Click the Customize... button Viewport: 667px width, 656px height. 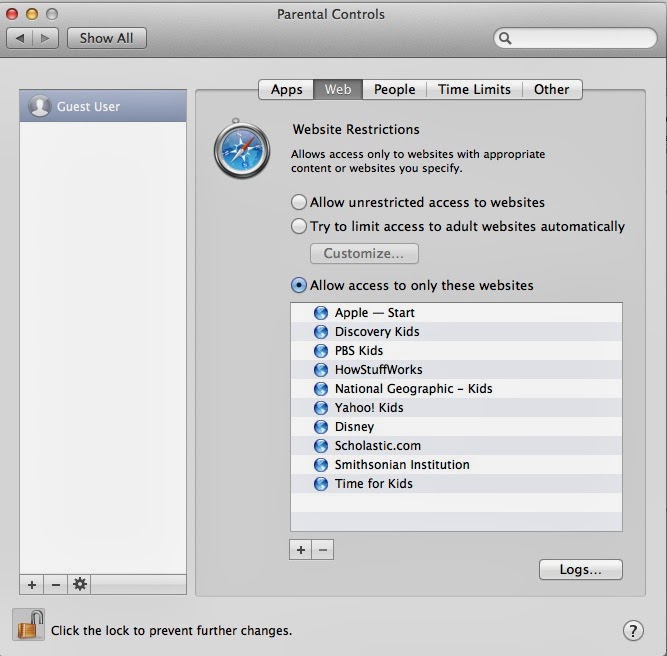[364, 254]
